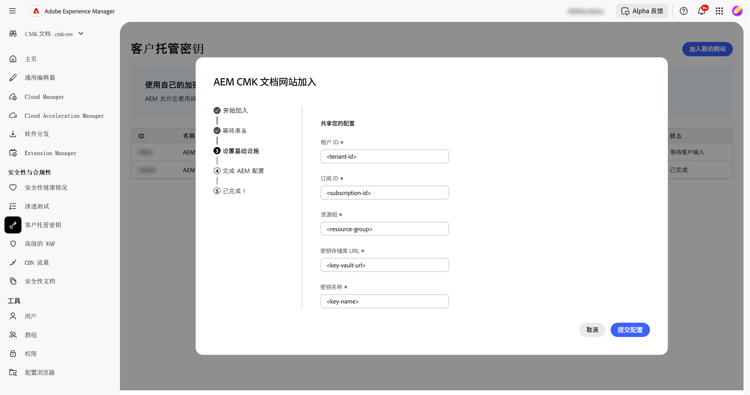Click the 提交配置 submit button
750x395 pixels.
point(630,330)
